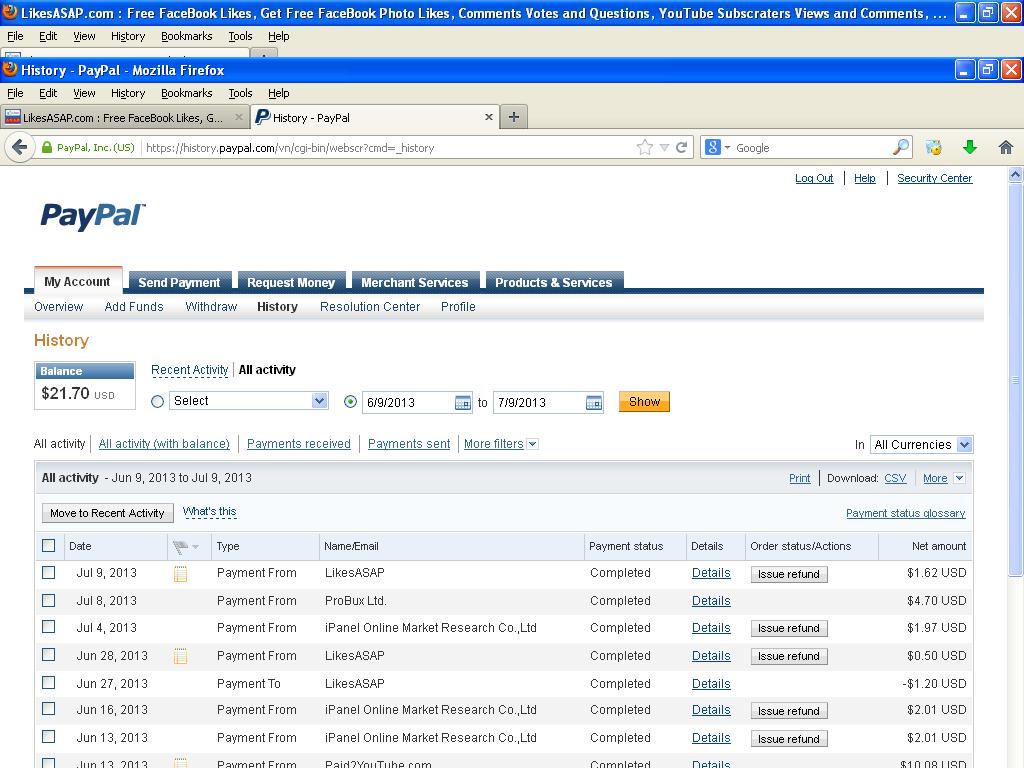Click the What's this link
1024x768 pixels.
point(209,511)
